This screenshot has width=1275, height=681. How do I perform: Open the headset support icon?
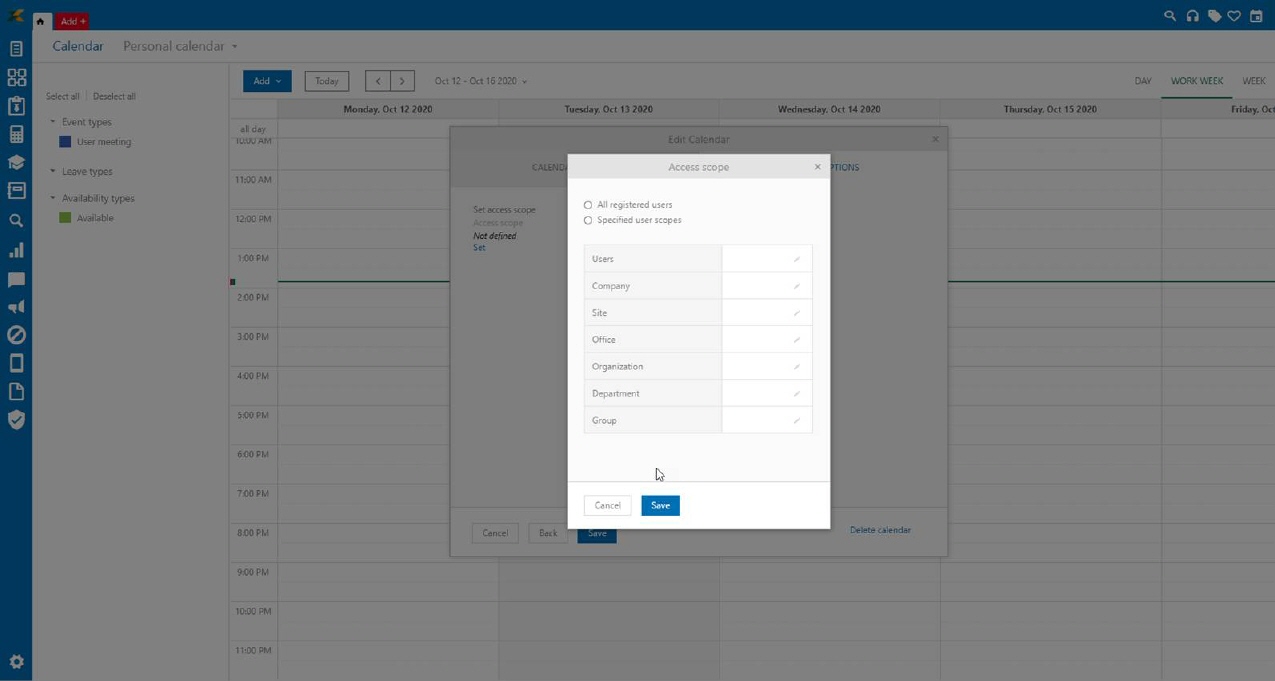click(1192, 16)
